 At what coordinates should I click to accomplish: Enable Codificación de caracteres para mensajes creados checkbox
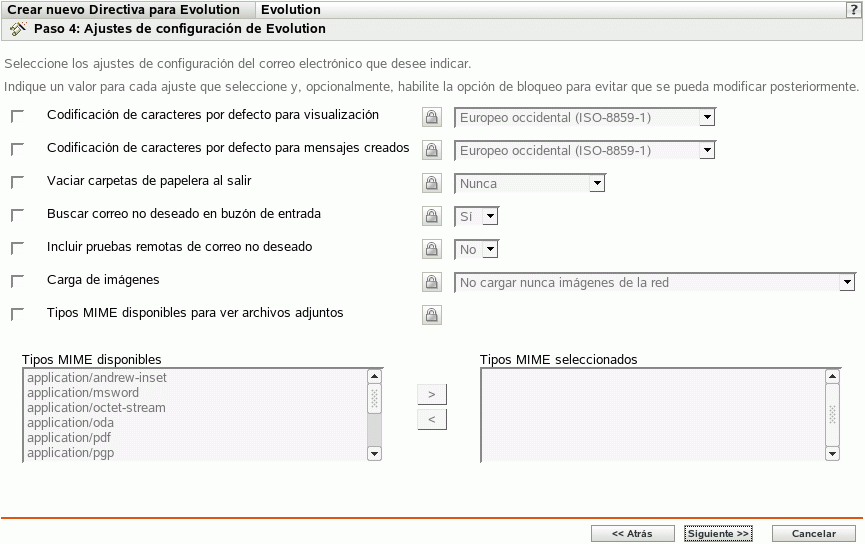click(18, 150)
